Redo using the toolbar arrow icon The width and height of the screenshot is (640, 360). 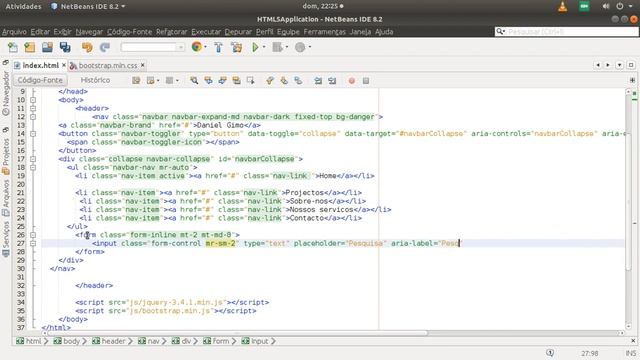(105, 47)
